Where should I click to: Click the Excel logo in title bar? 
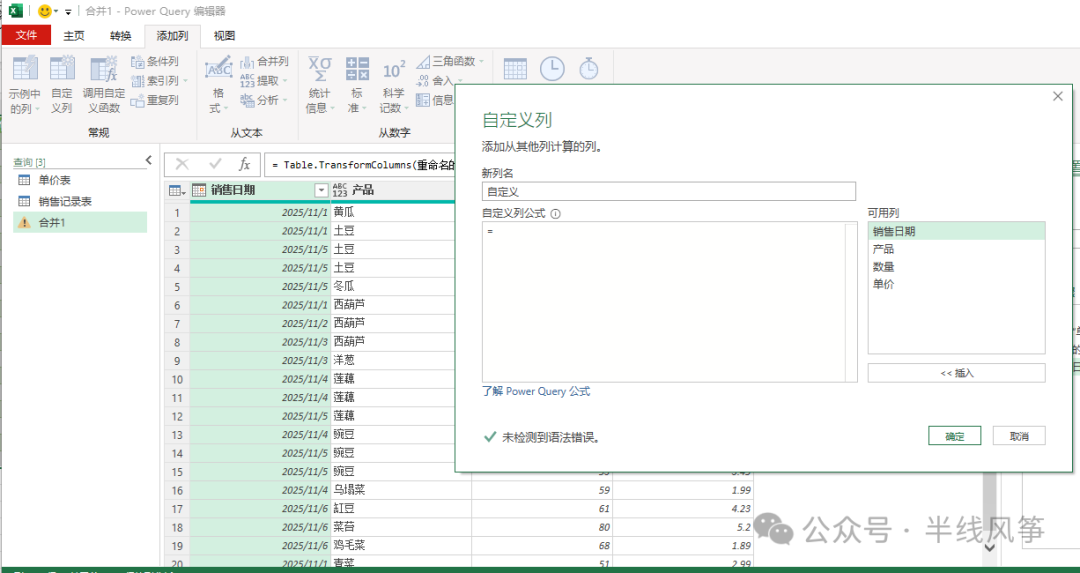point(15,10)
